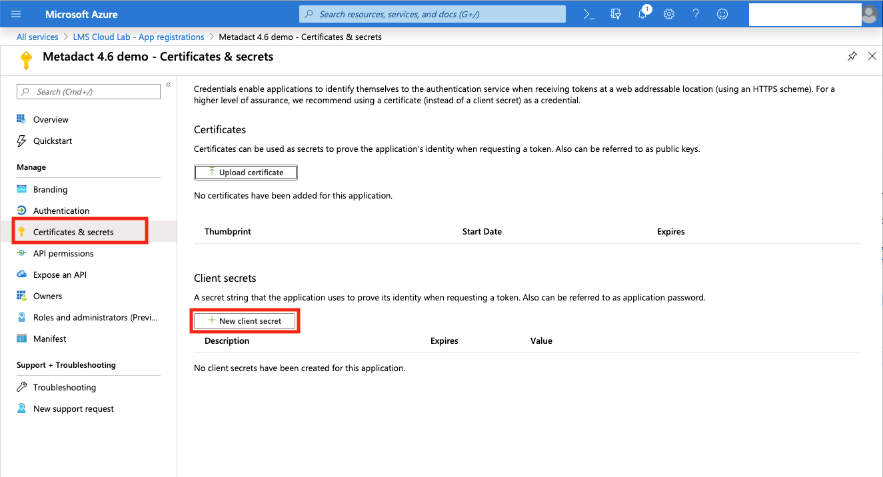Screen dimensions: 883x477
Task: Click the Expose an API cloud icon
Action: (x=21, y=274)
